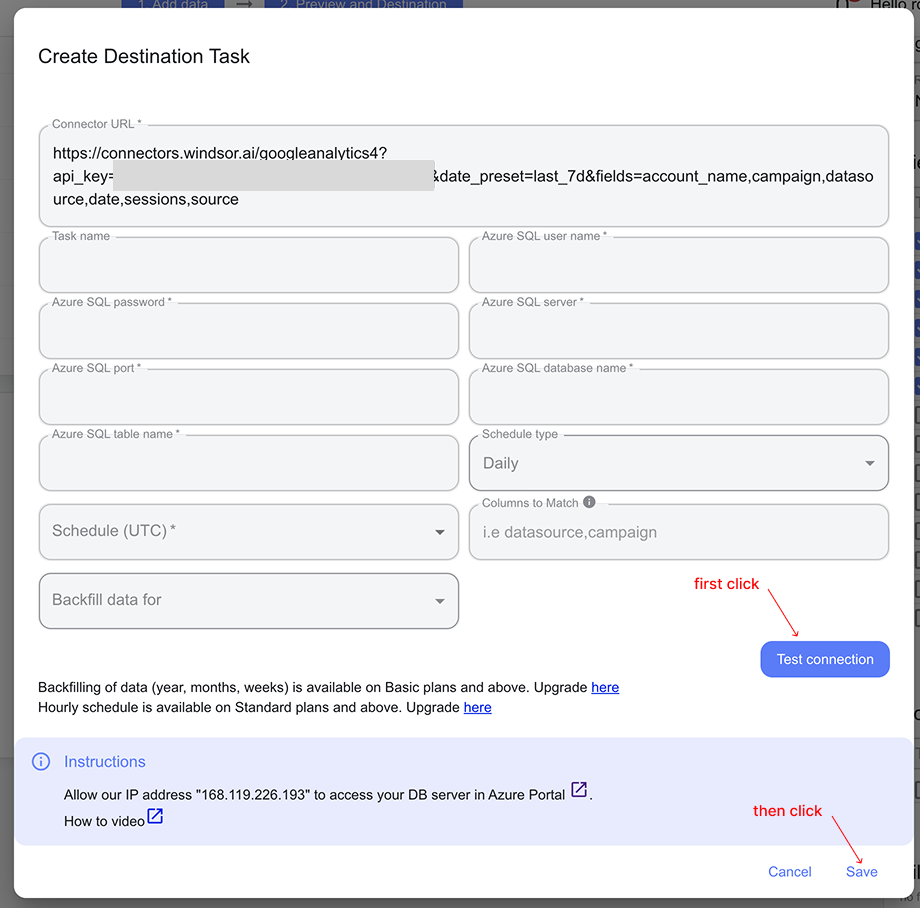Cancel the Create Destination Task dialog

(x=790, y=872)
